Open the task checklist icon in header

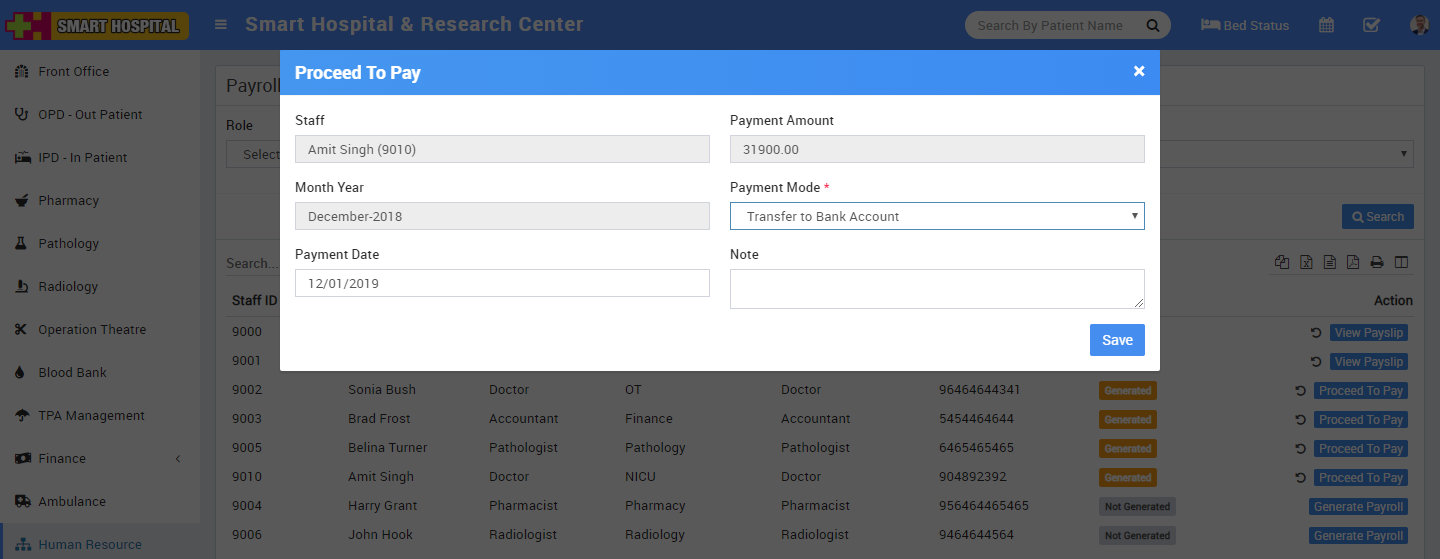[1371, 25]
